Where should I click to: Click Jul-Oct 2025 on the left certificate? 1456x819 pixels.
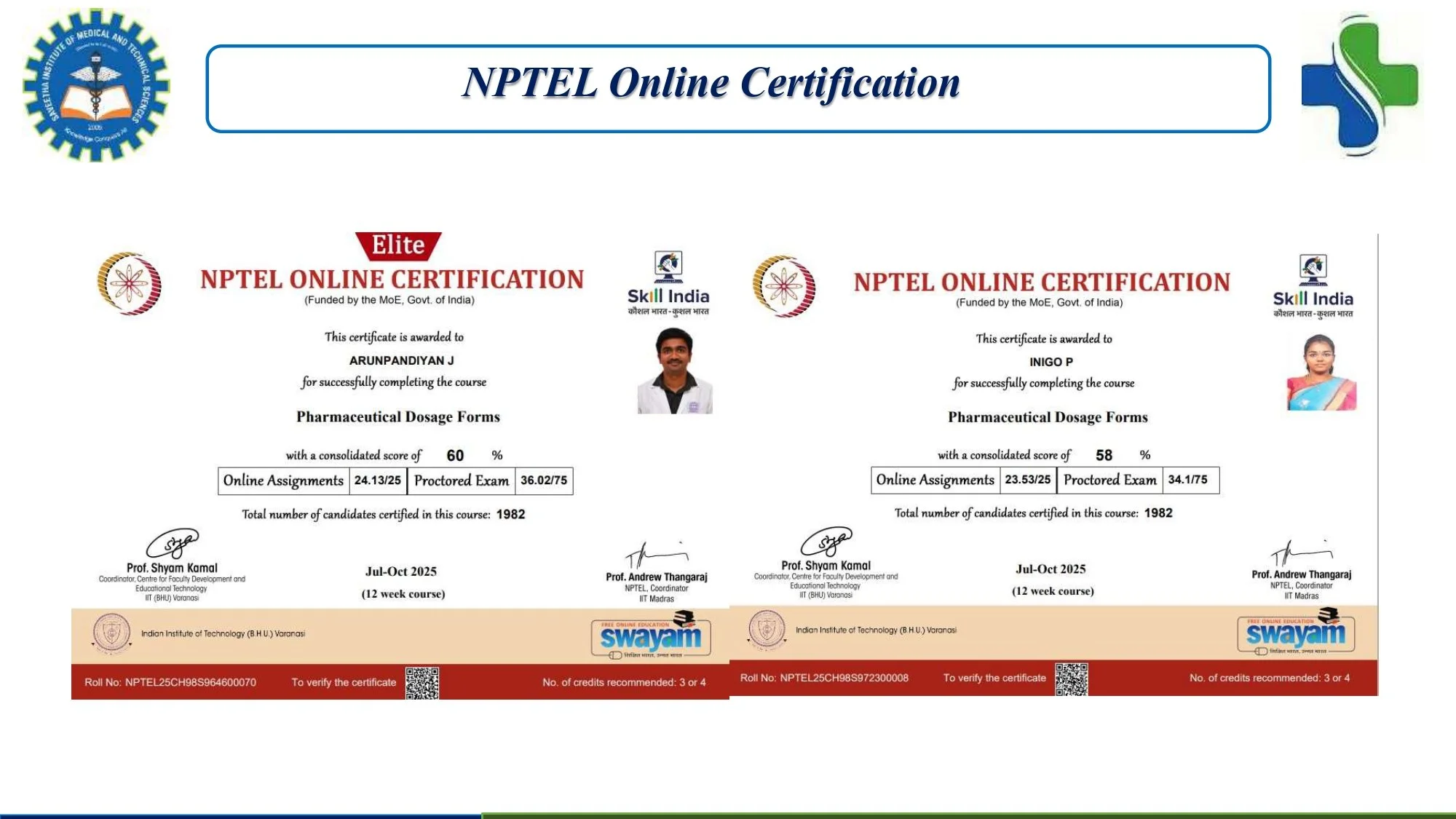coord(401,571)
